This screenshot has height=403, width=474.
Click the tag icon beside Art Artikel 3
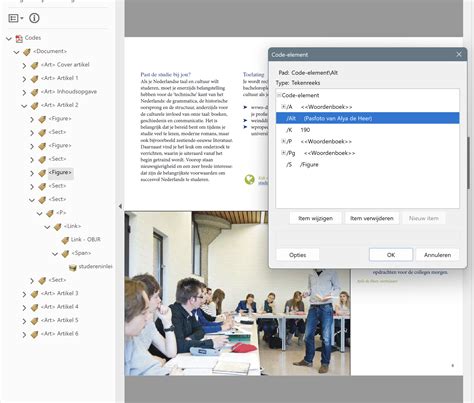(34, 294)
